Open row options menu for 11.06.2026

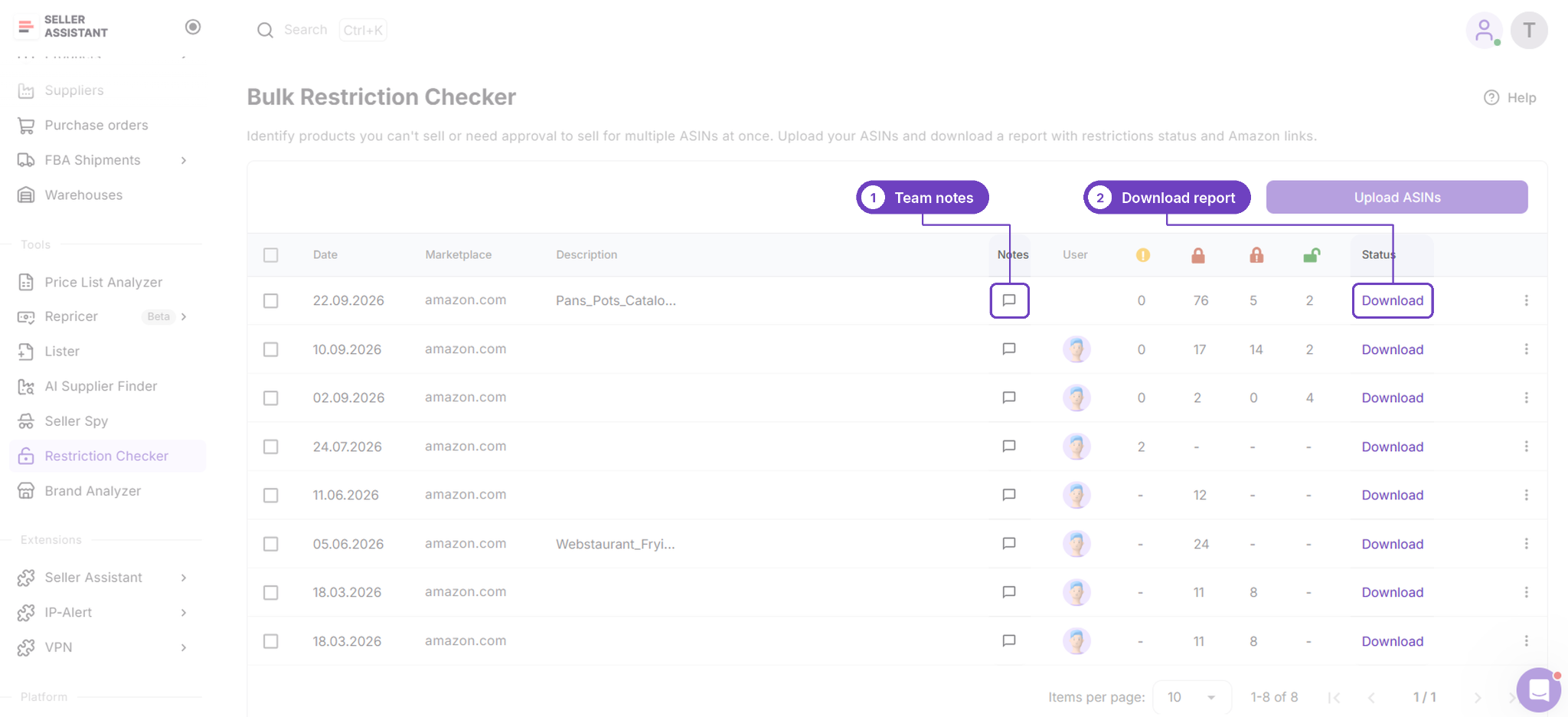point(1526,495)
